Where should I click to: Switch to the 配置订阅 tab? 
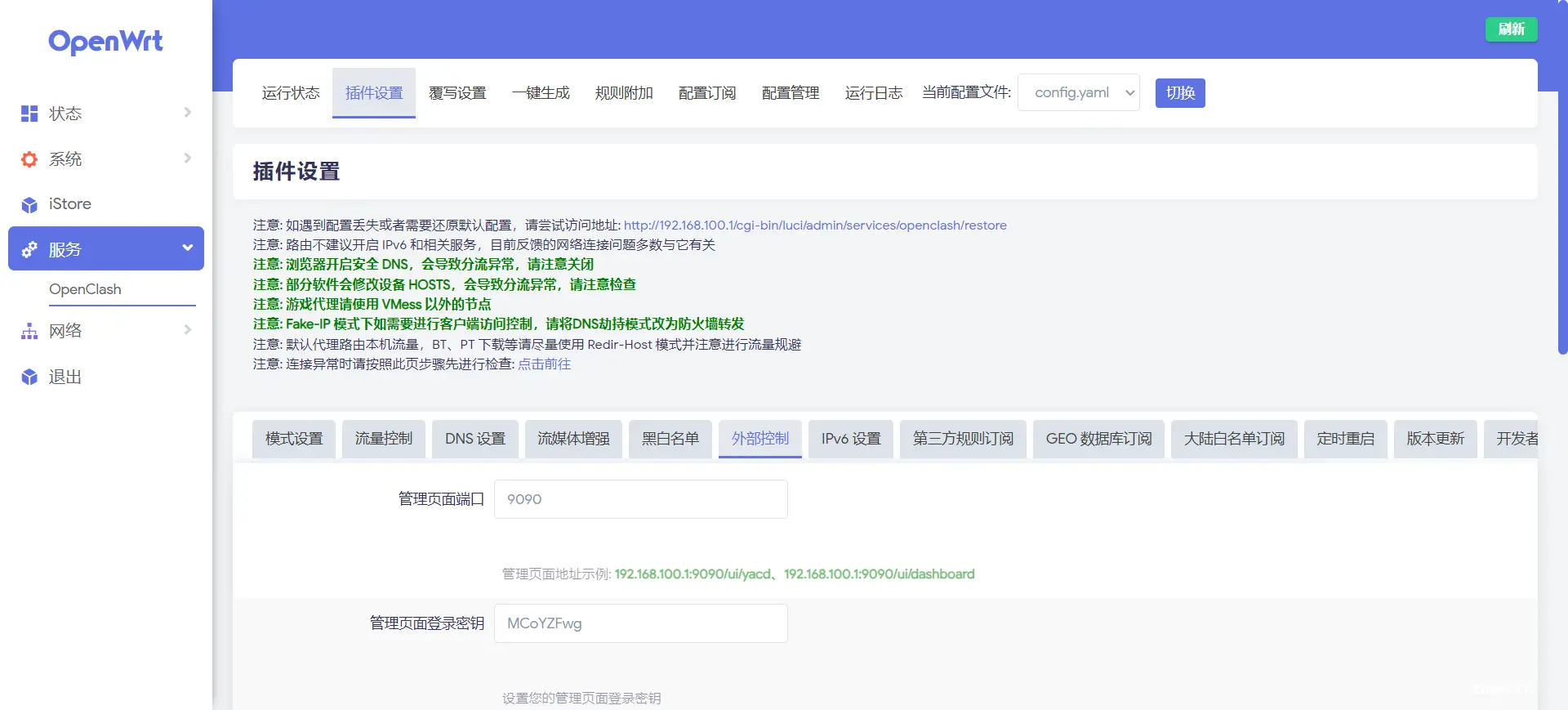707,93
